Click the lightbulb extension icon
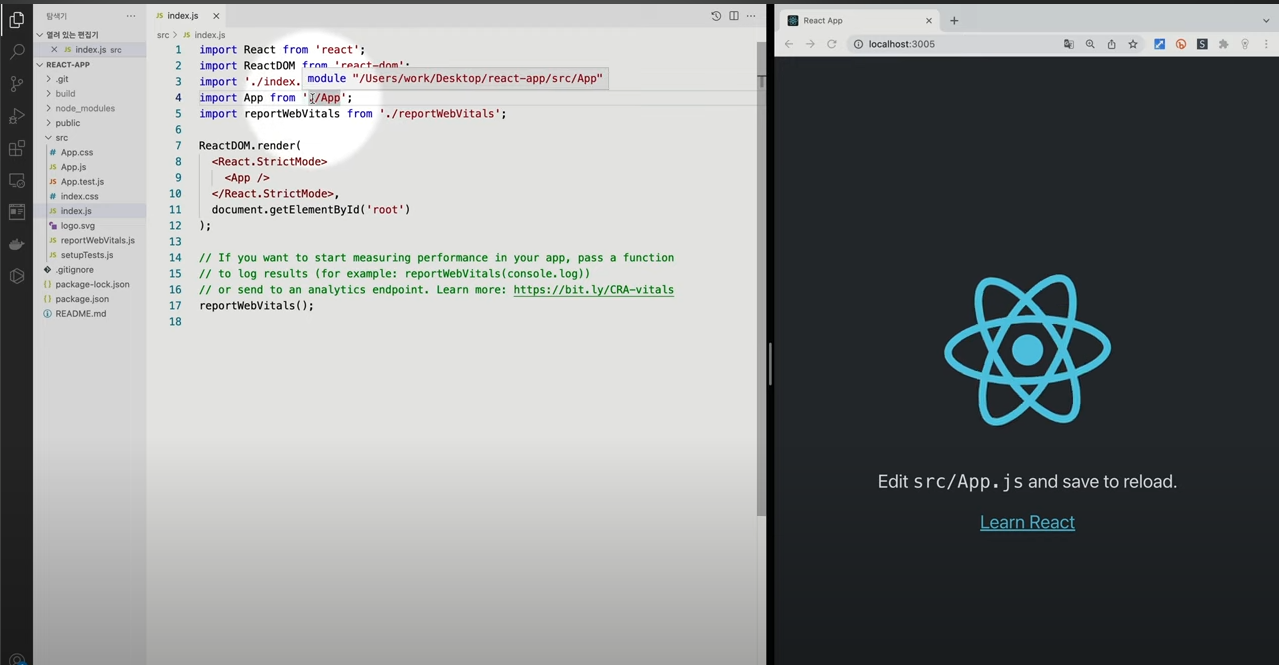Viewport: 1279px width, 665px height. coord(1245,44)
